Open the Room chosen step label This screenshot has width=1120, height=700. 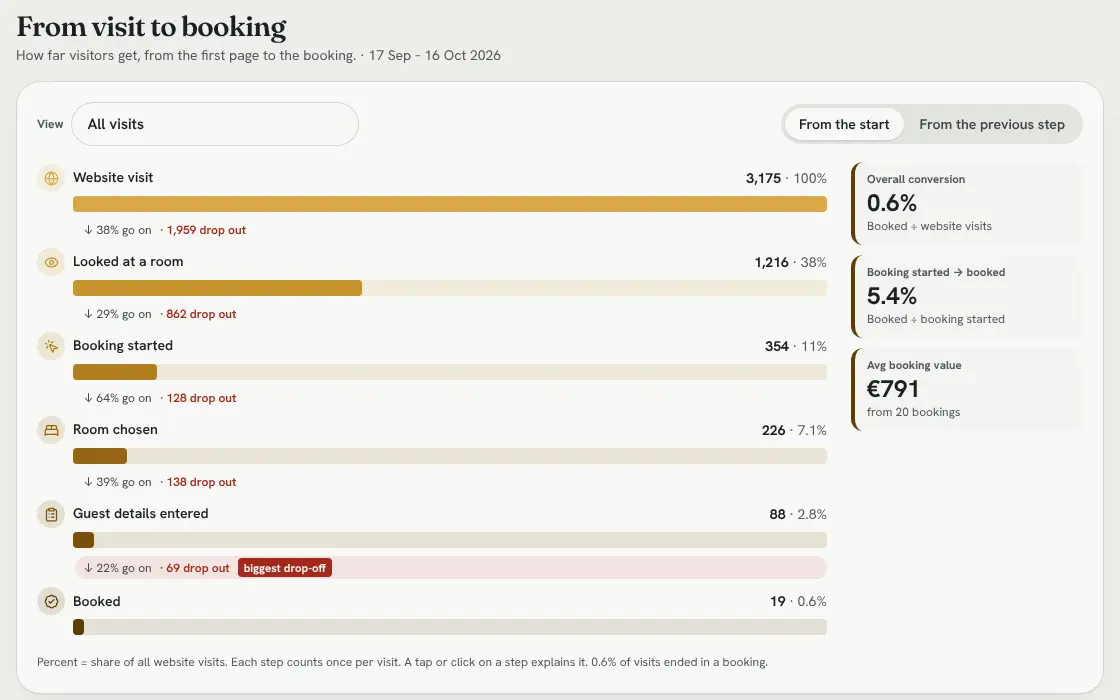point(115,429)
